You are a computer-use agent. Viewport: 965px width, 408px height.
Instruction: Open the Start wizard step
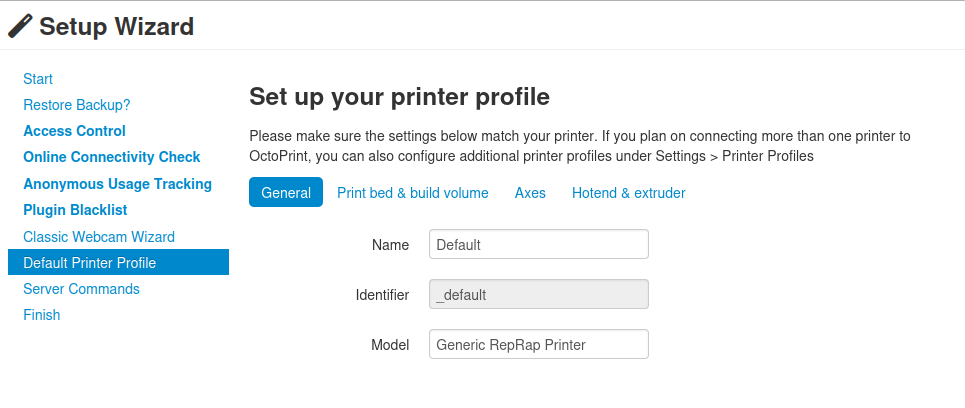pos(38,79)
